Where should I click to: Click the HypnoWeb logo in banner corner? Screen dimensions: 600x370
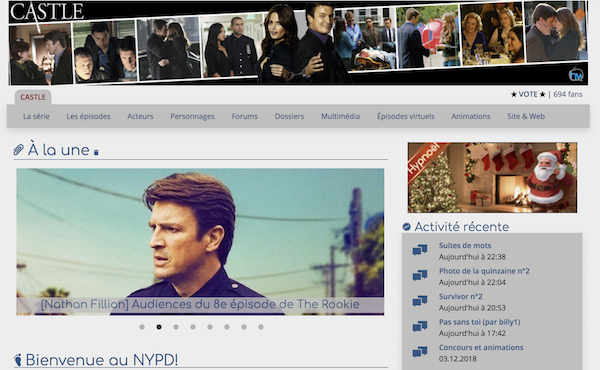pyautogui.click(x=576, y=74)
